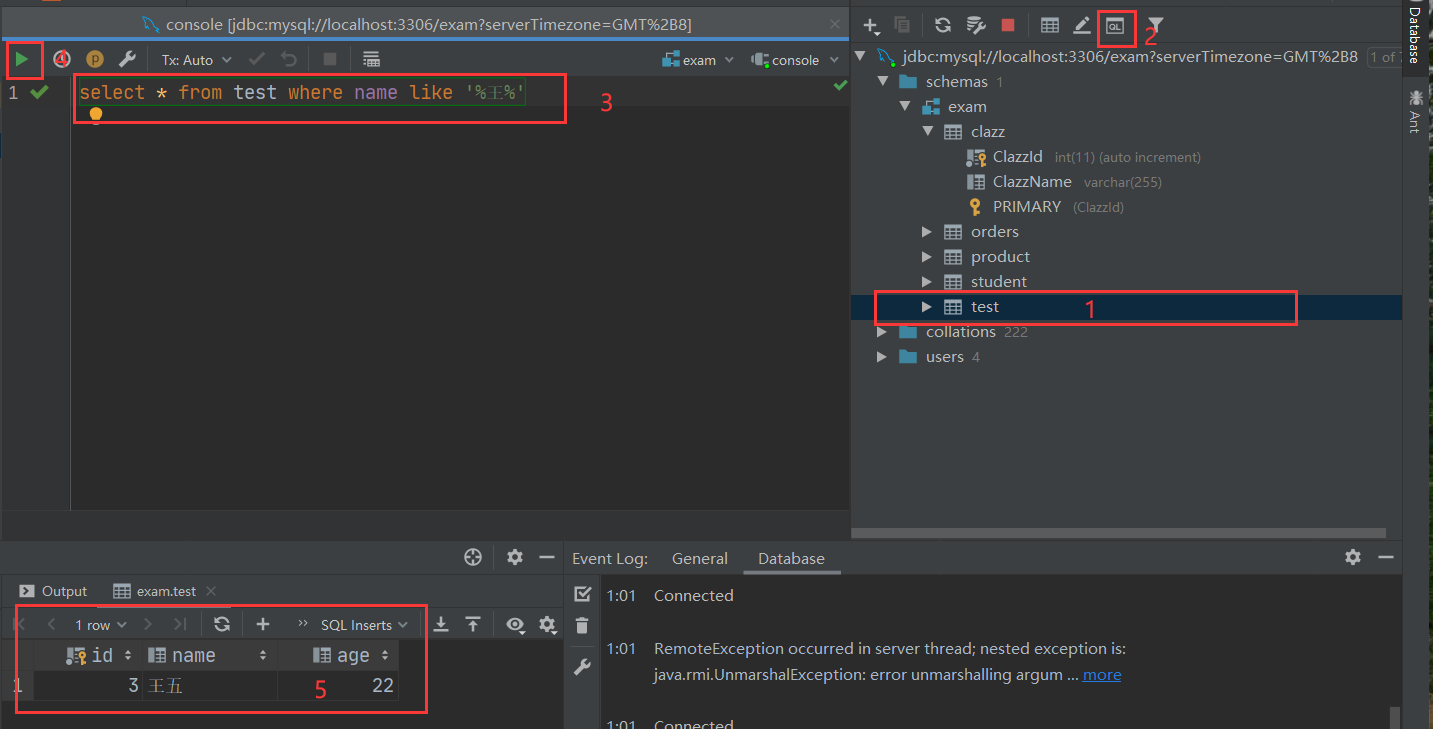Open exam schema selector dropdown
Viewport: 1433px width, 729px height.
(698, 60)
